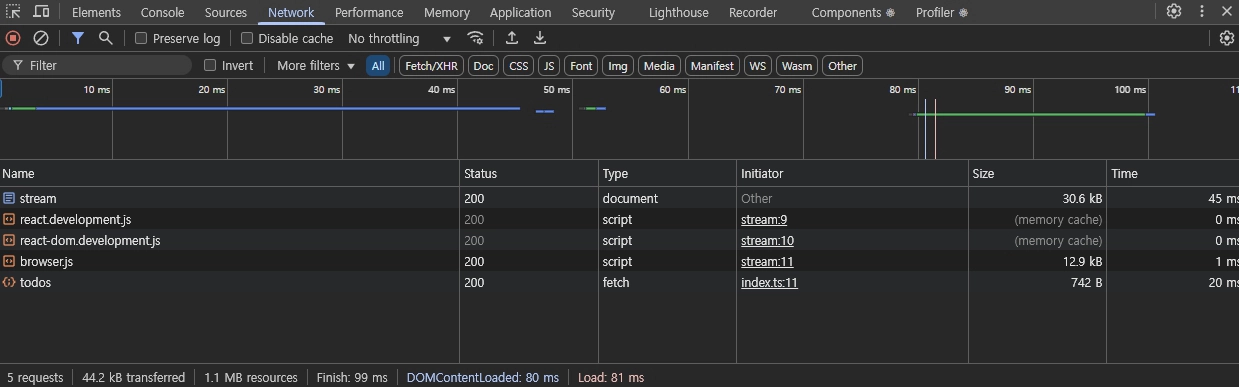This screenshot has width=1239, height=387.
Task: Export HAR file download icon
Action: pyautogui.click(x=540, y=38)
